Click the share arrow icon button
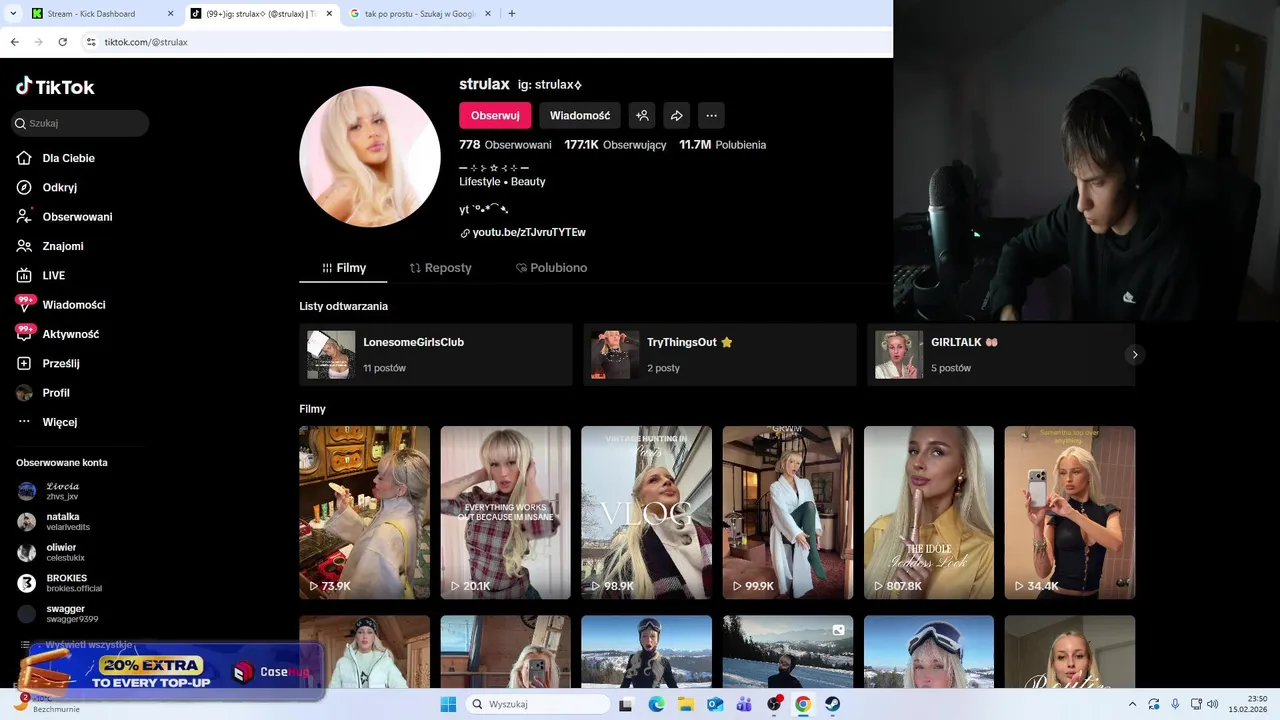Viewport: 1280px width, 720px height. click(x=677, y=115)
